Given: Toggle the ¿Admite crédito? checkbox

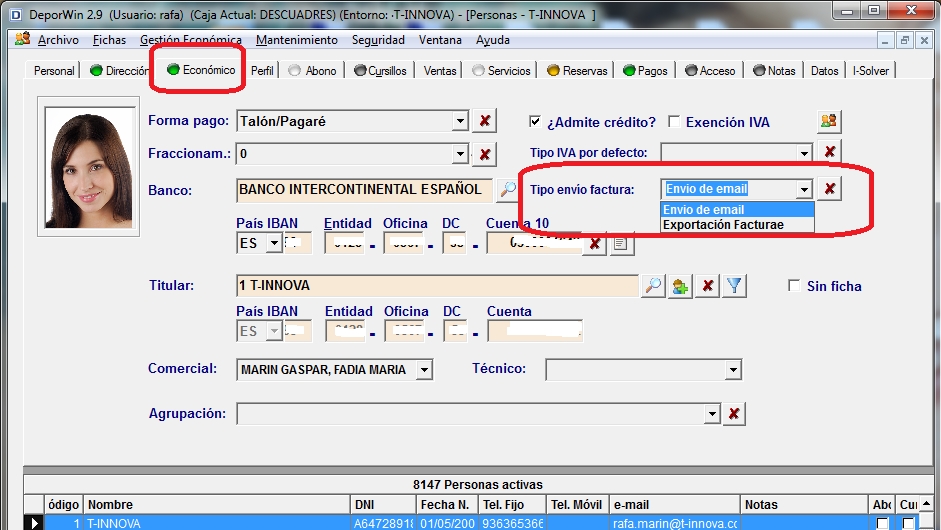Looking at the screenshot, I should tap(535, 122).
